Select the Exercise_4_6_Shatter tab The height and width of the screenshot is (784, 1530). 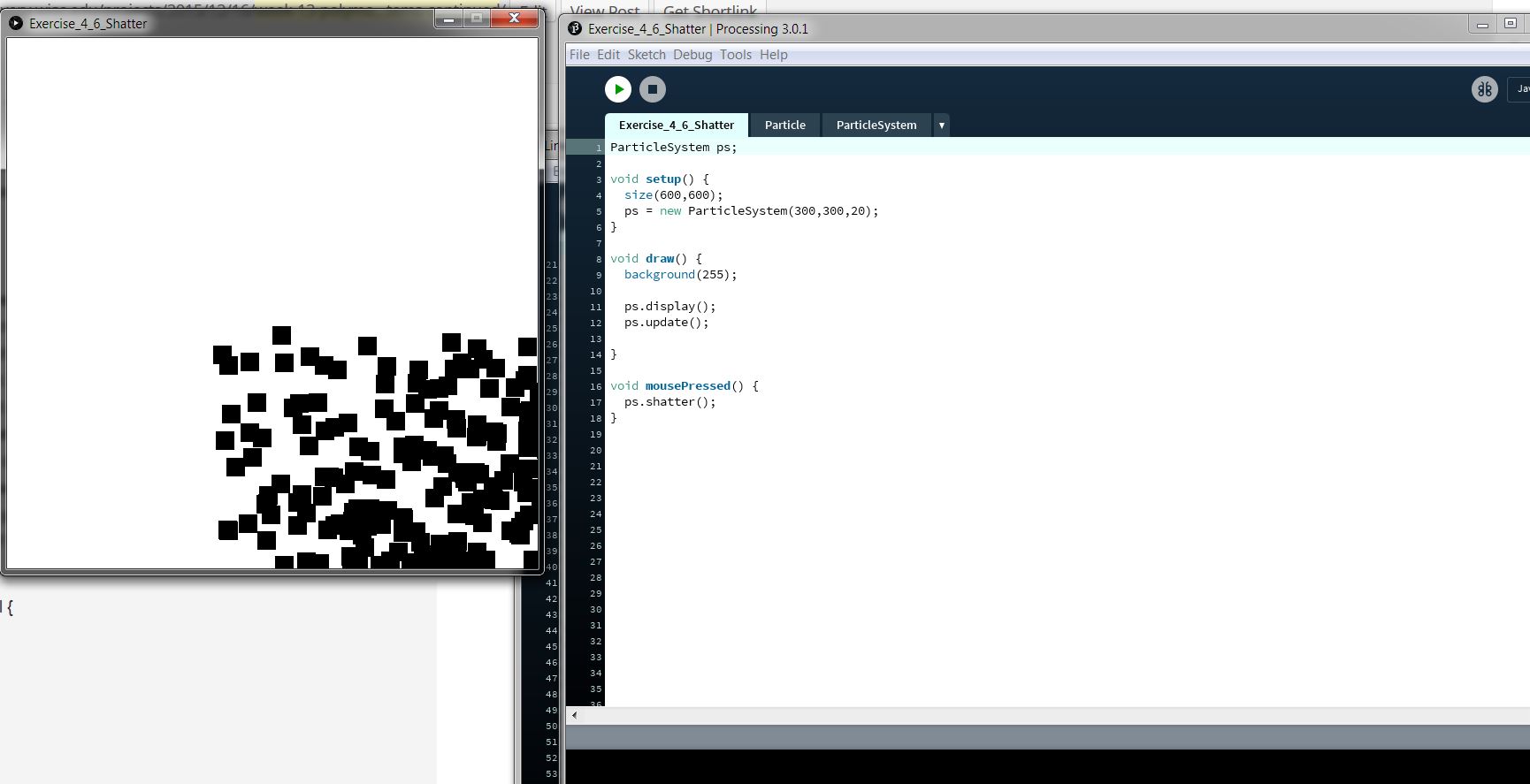point(677,126)
